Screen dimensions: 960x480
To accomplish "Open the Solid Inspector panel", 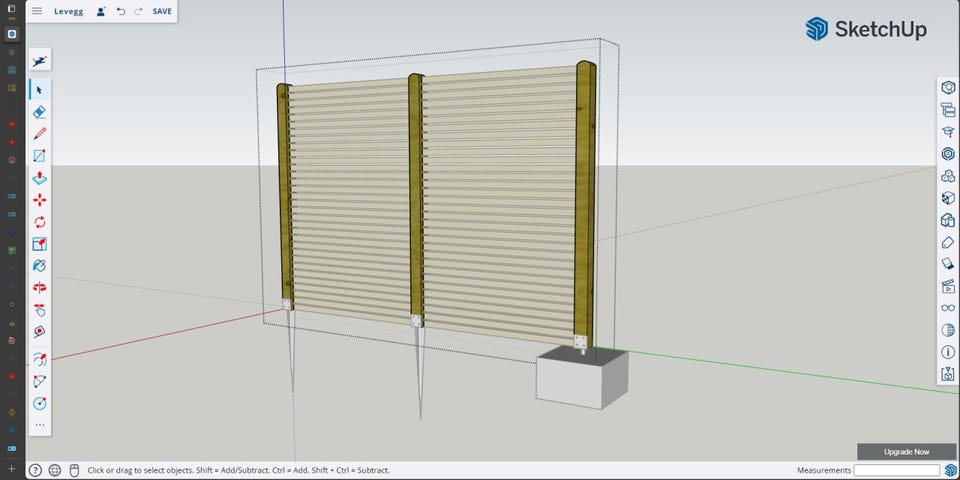I will [948, 374].
